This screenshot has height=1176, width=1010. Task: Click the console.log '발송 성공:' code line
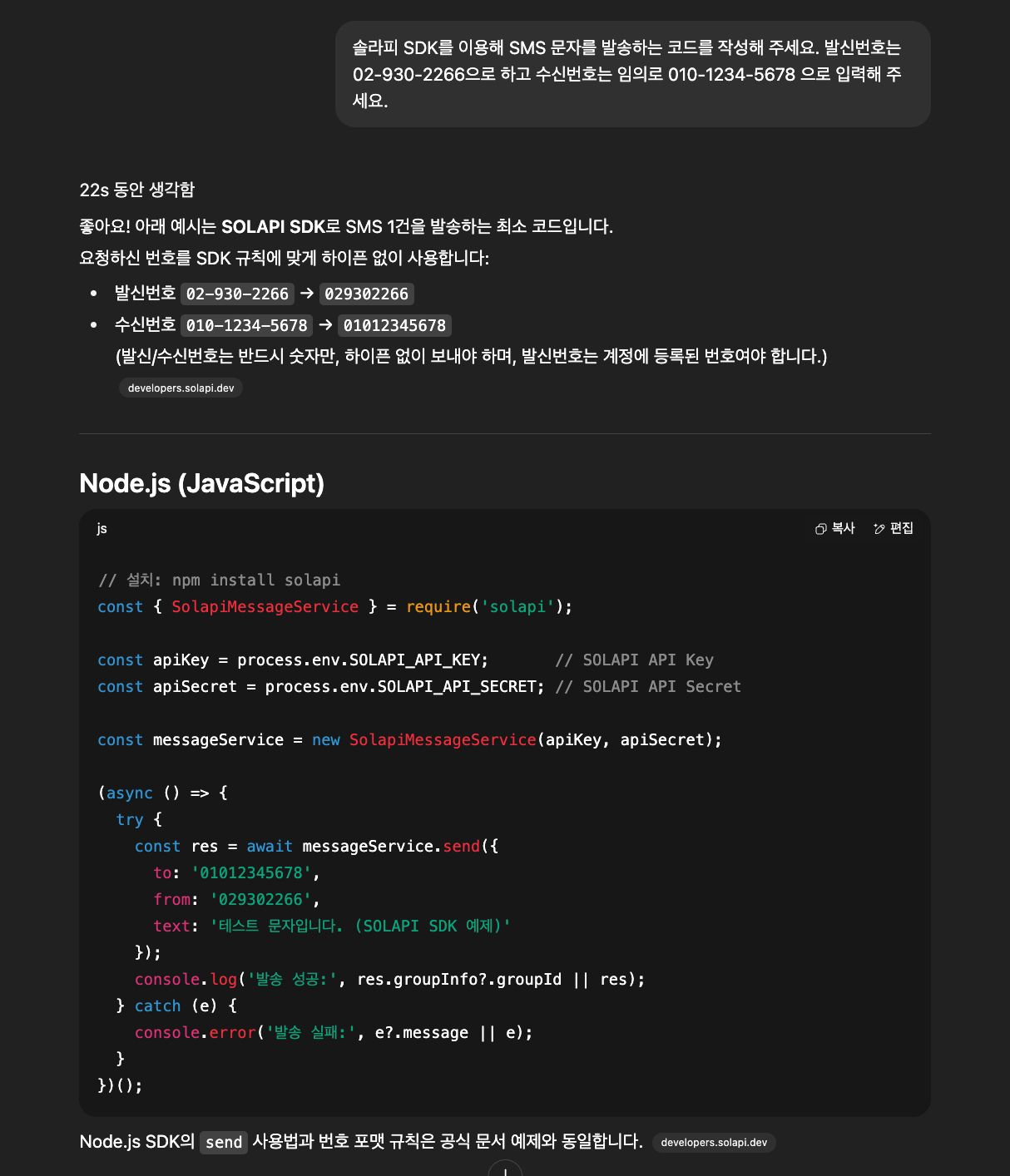tap(390, 979)
